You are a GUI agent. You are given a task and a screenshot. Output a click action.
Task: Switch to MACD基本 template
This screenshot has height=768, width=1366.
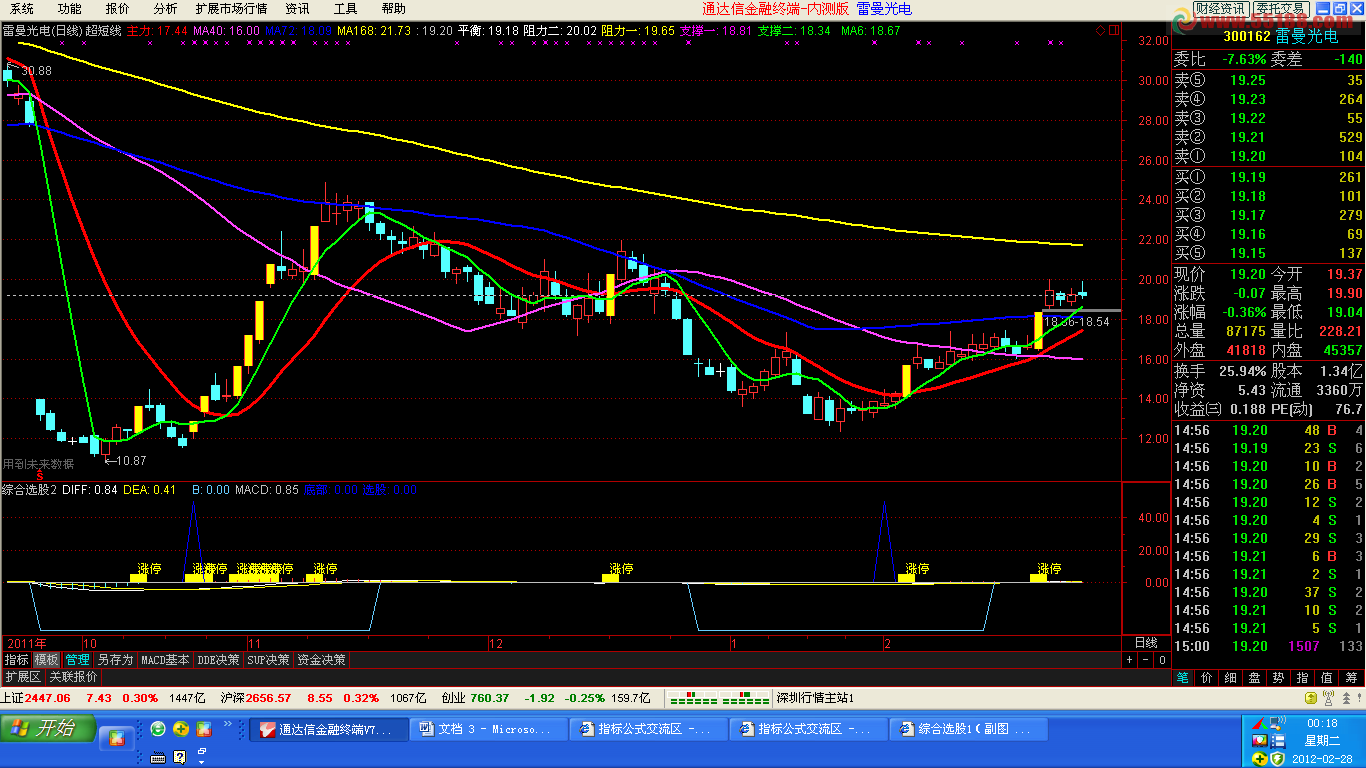165,660
